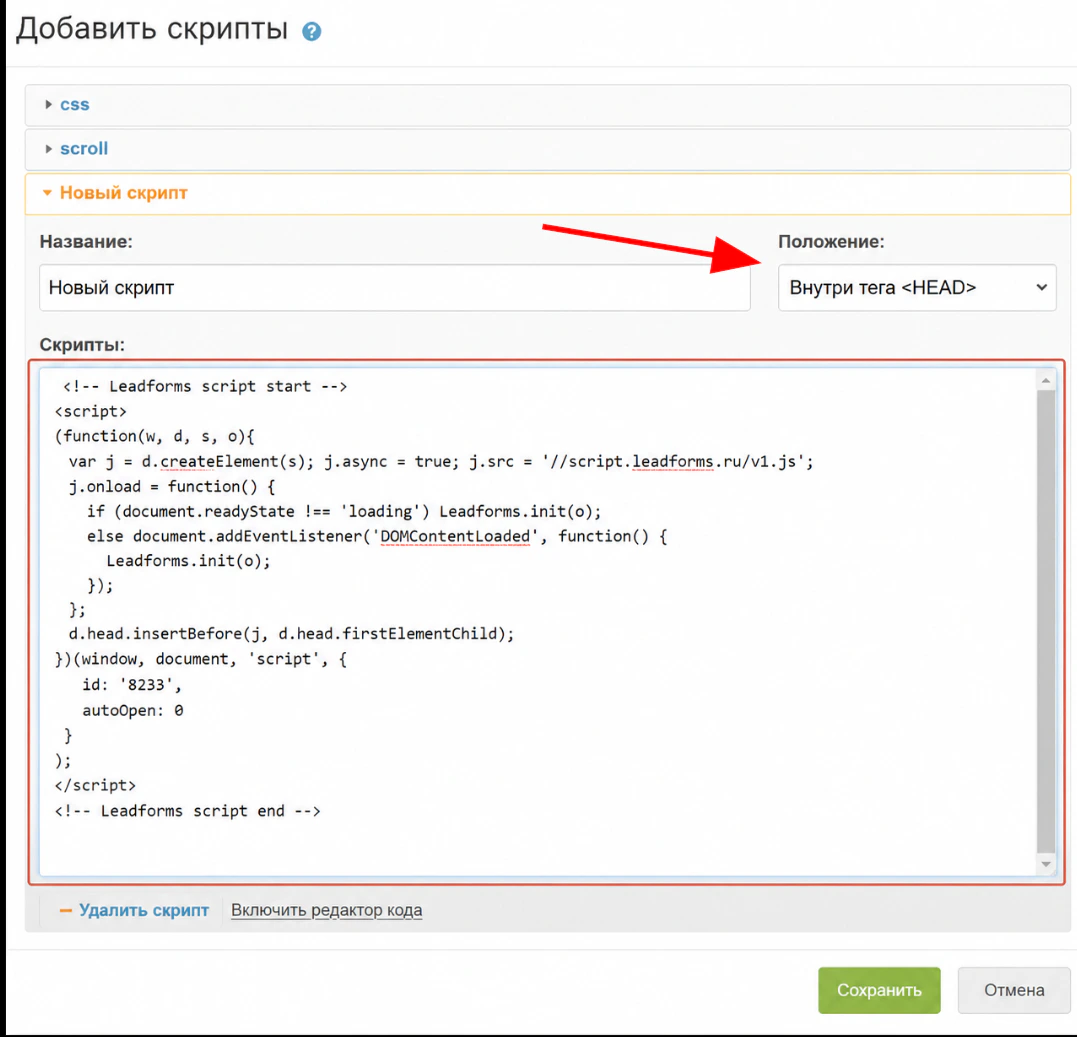Click the Положение label
Image resolution: width=1077 pixels, height=1037 pixels.
tap(831, 242)
